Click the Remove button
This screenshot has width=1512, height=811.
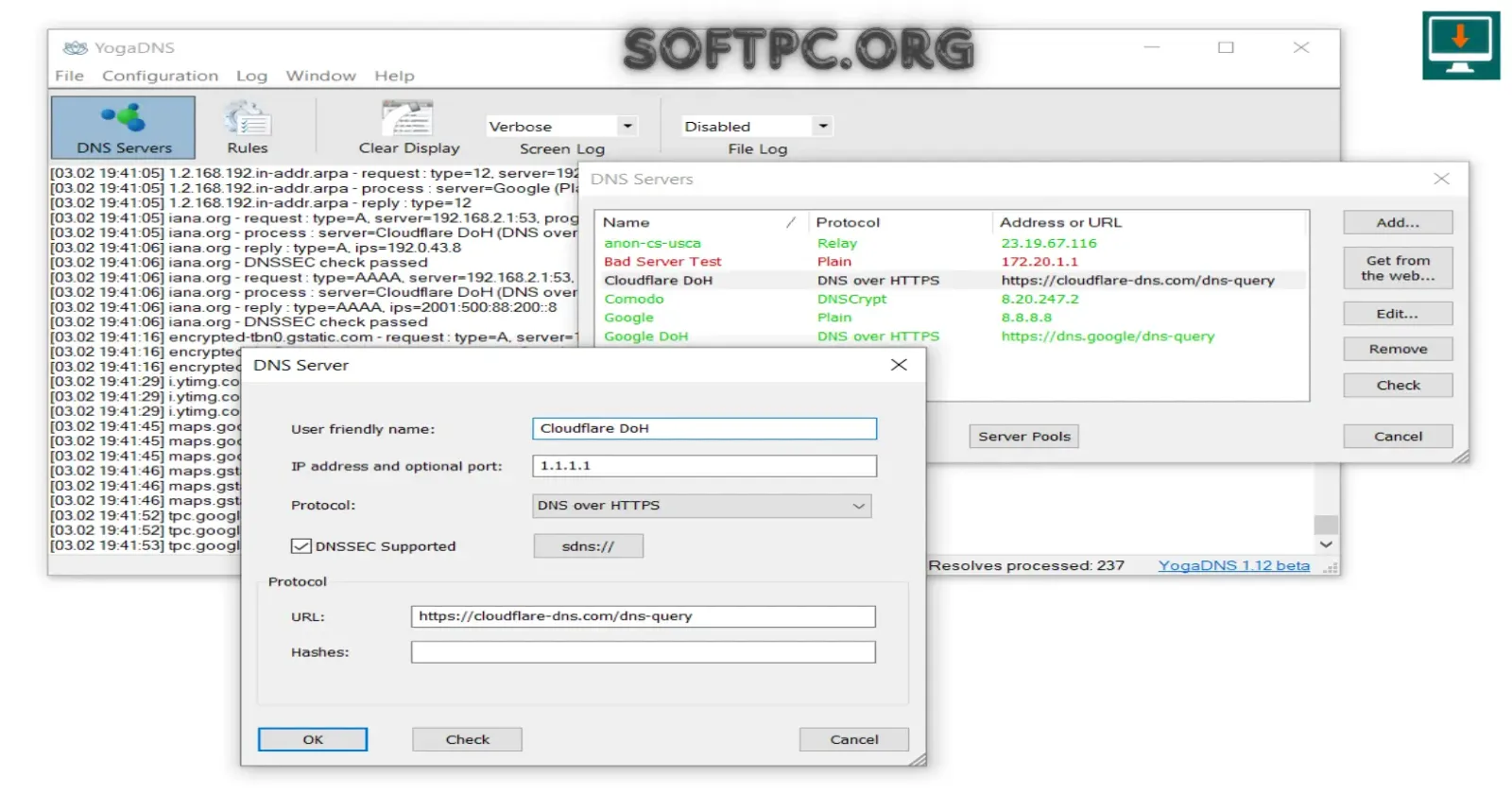click(x=1398, y=350)
